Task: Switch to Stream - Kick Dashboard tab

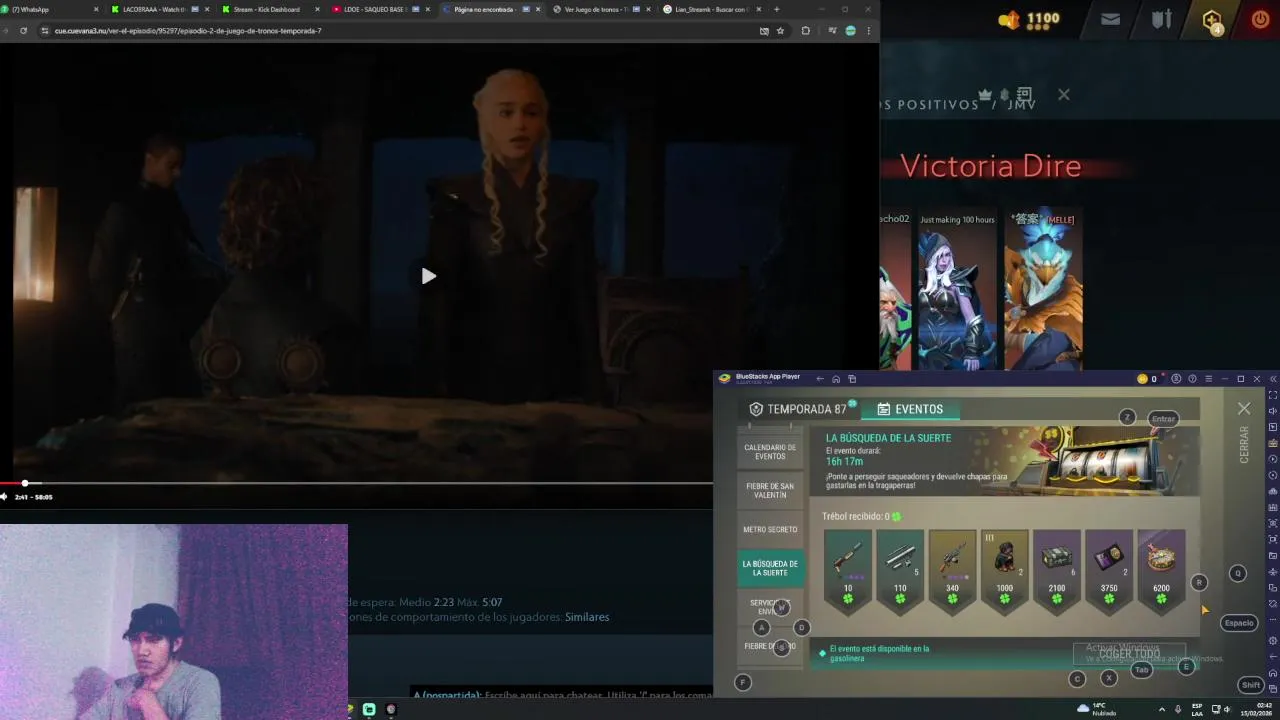Action: 269,9
